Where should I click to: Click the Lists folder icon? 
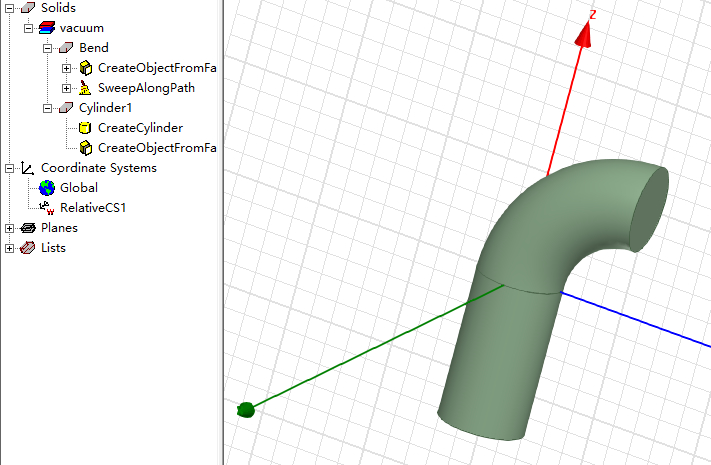click(x=28, y=248)
